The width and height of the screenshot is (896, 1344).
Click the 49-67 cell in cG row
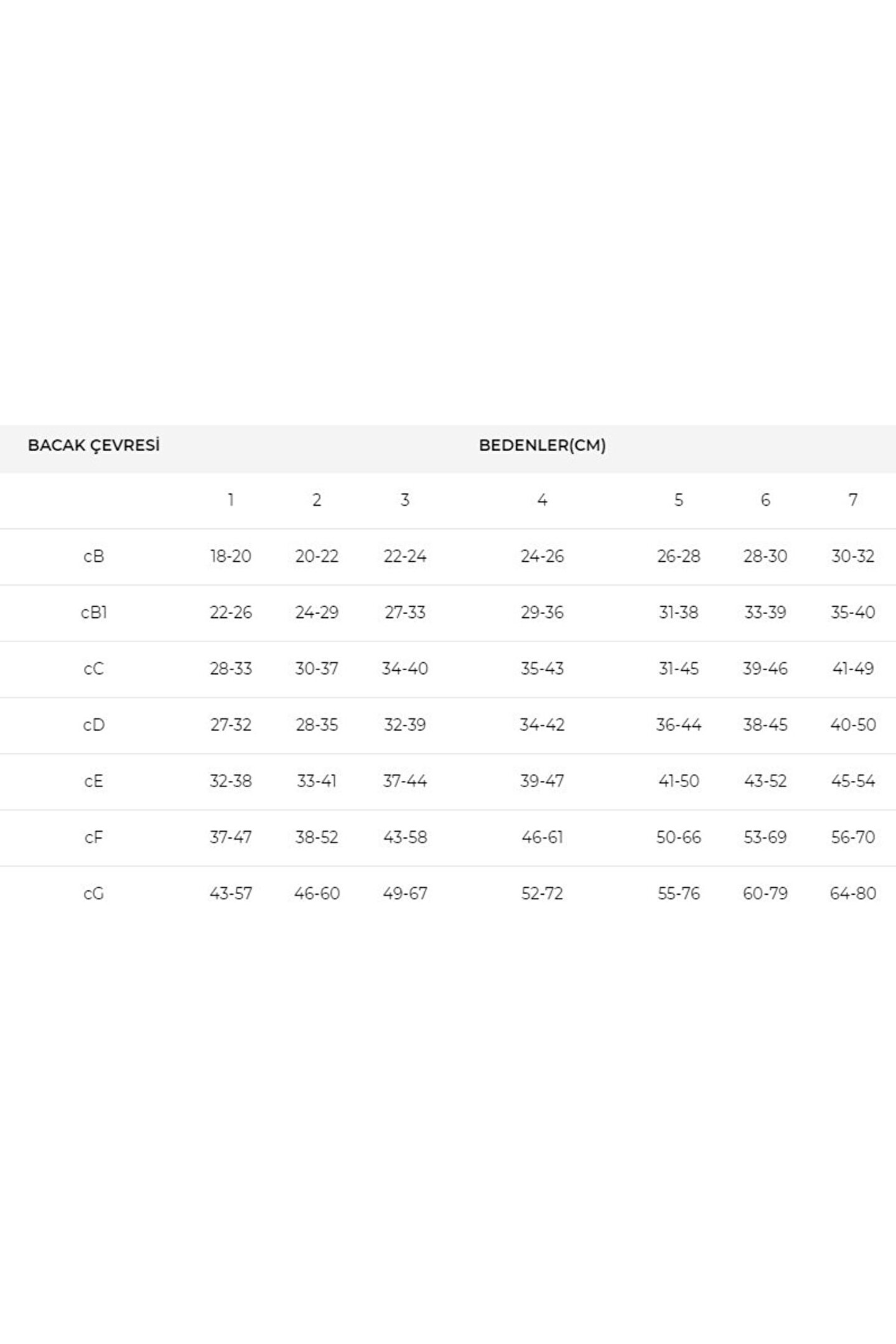click(x=405, y=894)
